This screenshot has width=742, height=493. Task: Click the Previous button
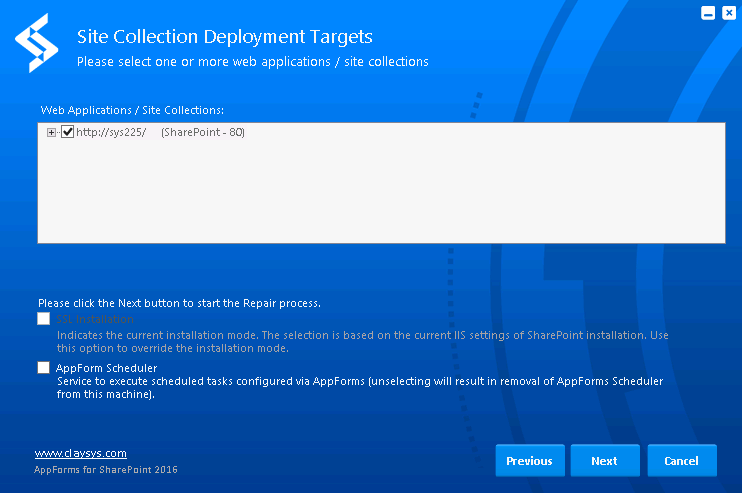click(x=530, y=460)
